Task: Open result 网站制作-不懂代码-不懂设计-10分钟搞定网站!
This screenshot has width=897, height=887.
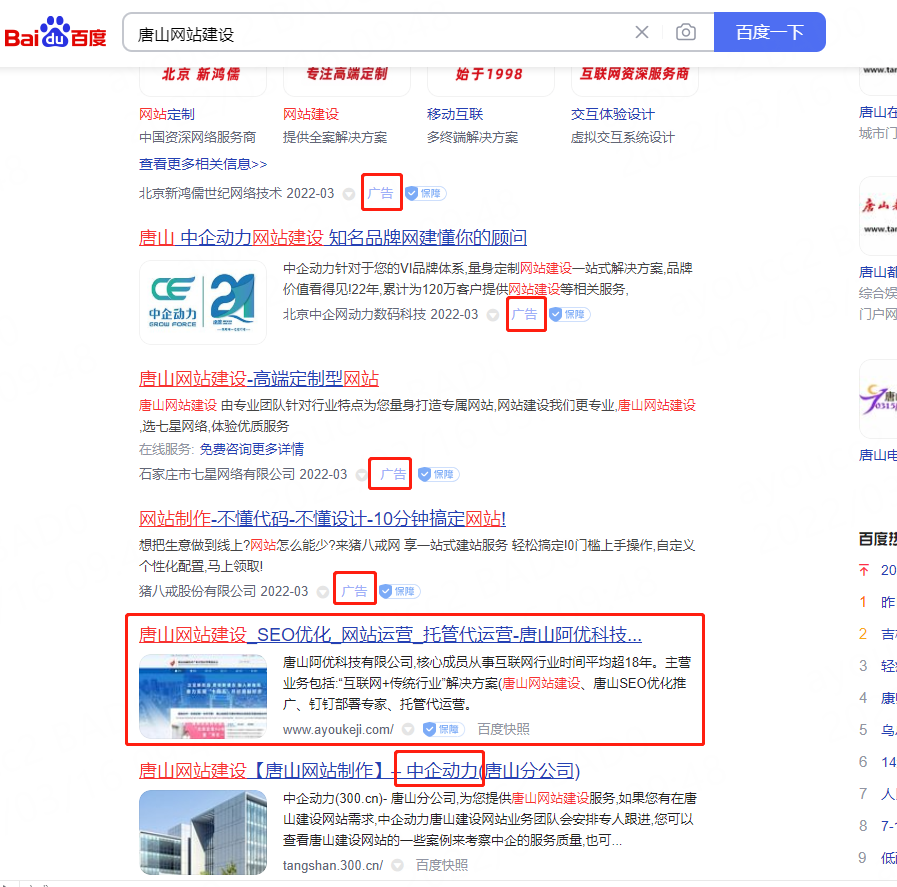Action: click(323, 518)
